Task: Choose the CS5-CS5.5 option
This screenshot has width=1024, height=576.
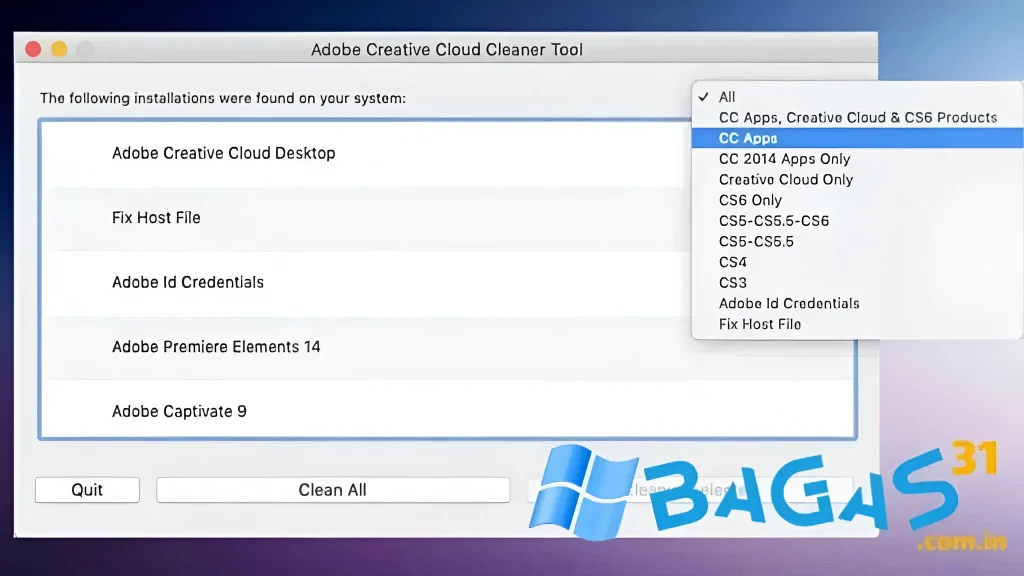Action: 857,242
